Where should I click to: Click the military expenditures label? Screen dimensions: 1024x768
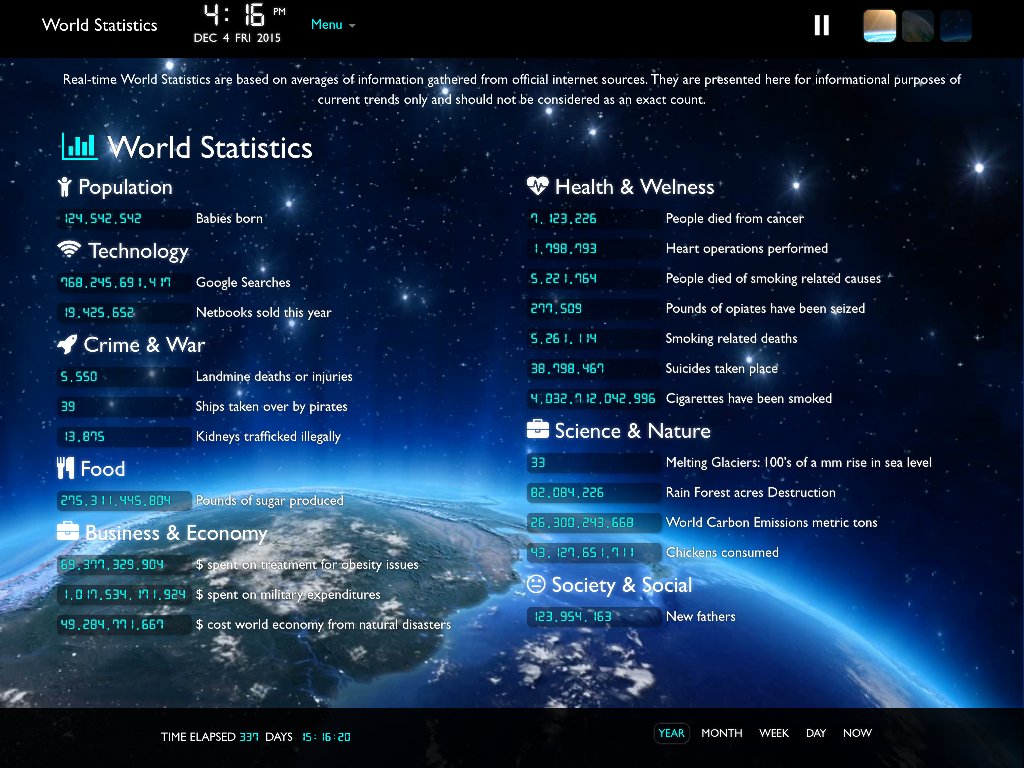pyautogui.click(x=288, y=595)
